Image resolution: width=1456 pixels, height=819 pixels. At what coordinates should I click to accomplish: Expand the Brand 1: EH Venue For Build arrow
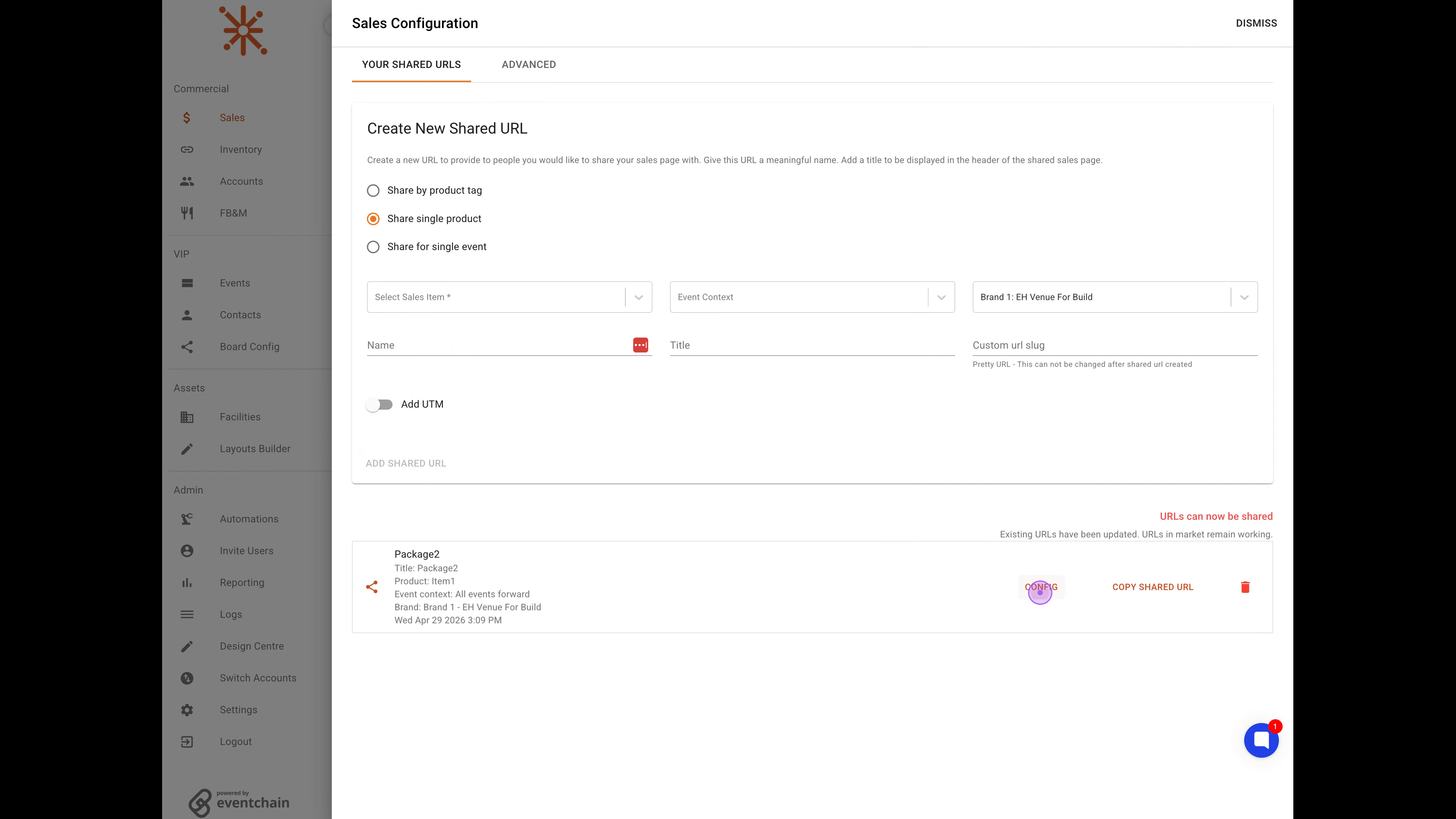coord(1244,297)
